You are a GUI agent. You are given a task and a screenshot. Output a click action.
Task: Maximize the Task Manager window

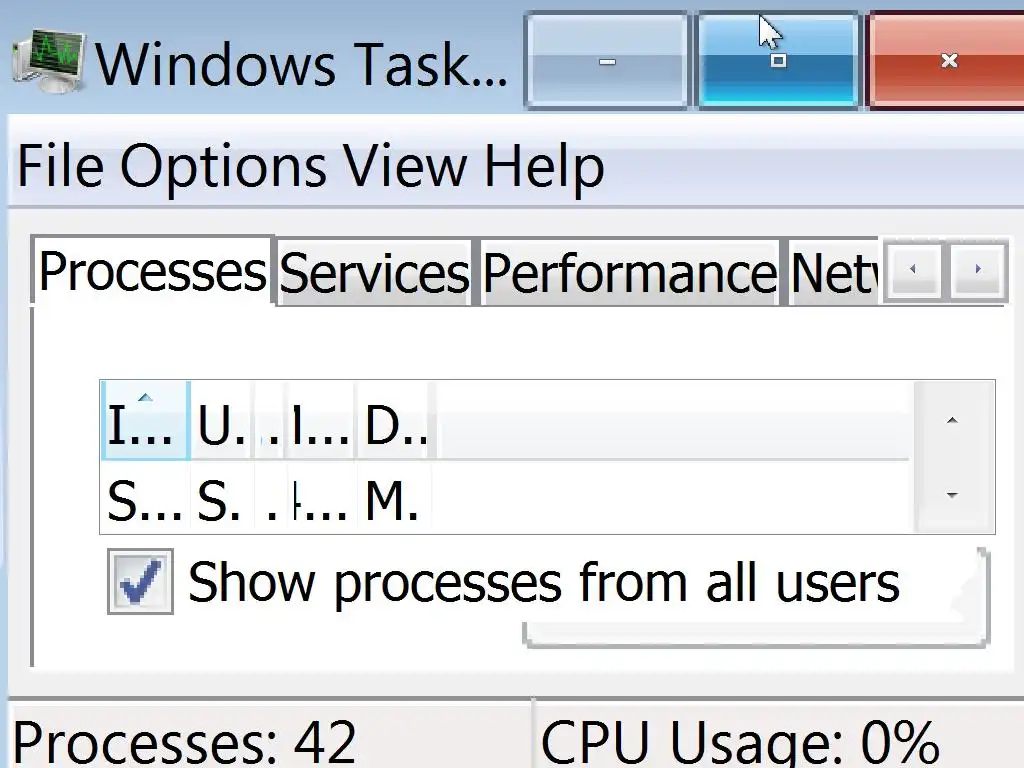pos(778,61)
